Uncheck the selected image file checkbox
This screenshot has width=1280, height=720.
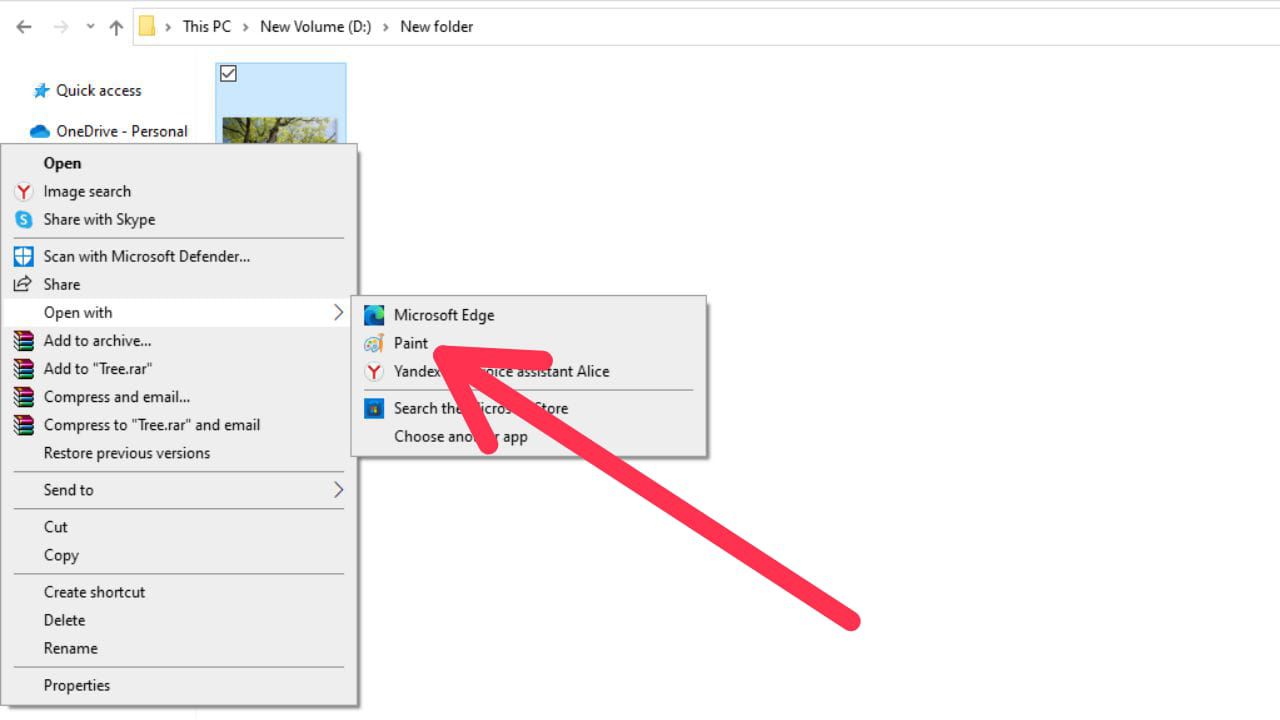coord(228,74)
